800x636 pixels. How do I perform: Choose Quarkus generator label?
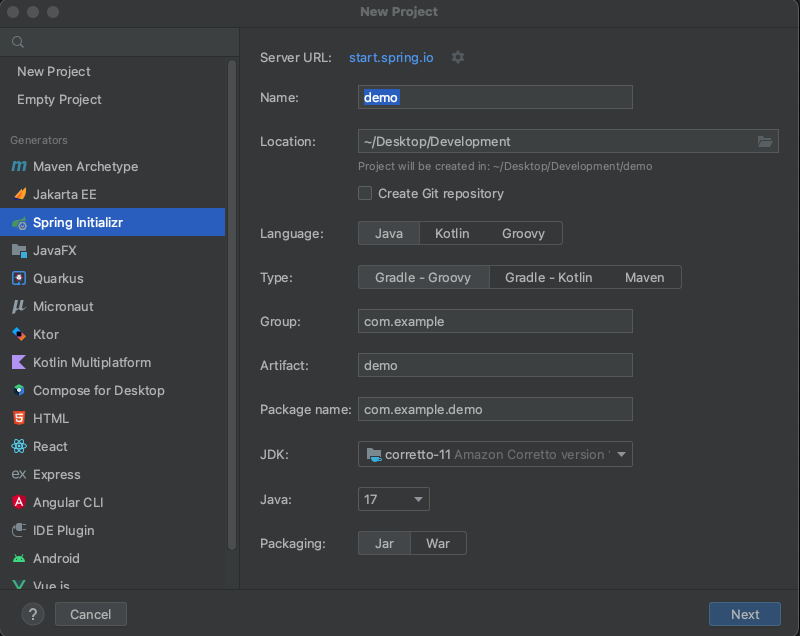pyautogui.click(x=58, y=278)
